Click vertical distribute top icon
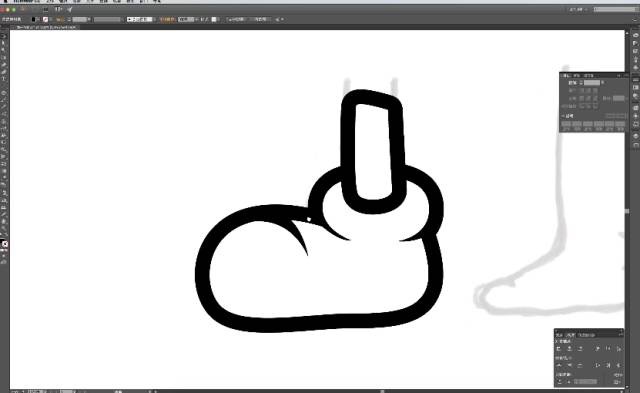This screenshot has width=640, height=393. click(x=558, y=364)
